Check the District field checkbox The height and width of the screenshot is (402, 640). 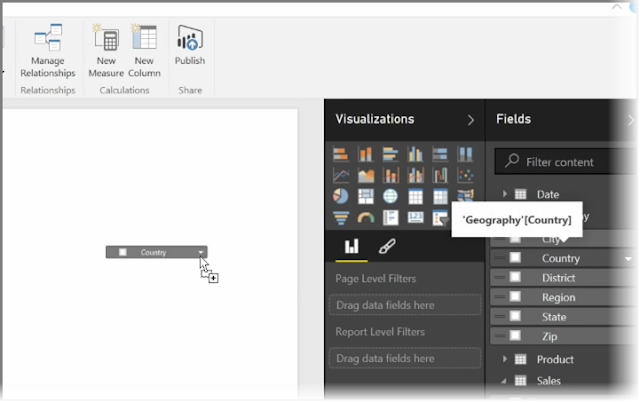[516, 278]
